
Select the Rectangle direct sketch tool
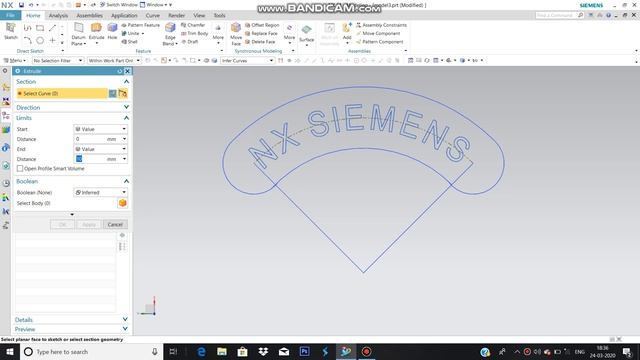pyautogui.click(x=40, y=28)
